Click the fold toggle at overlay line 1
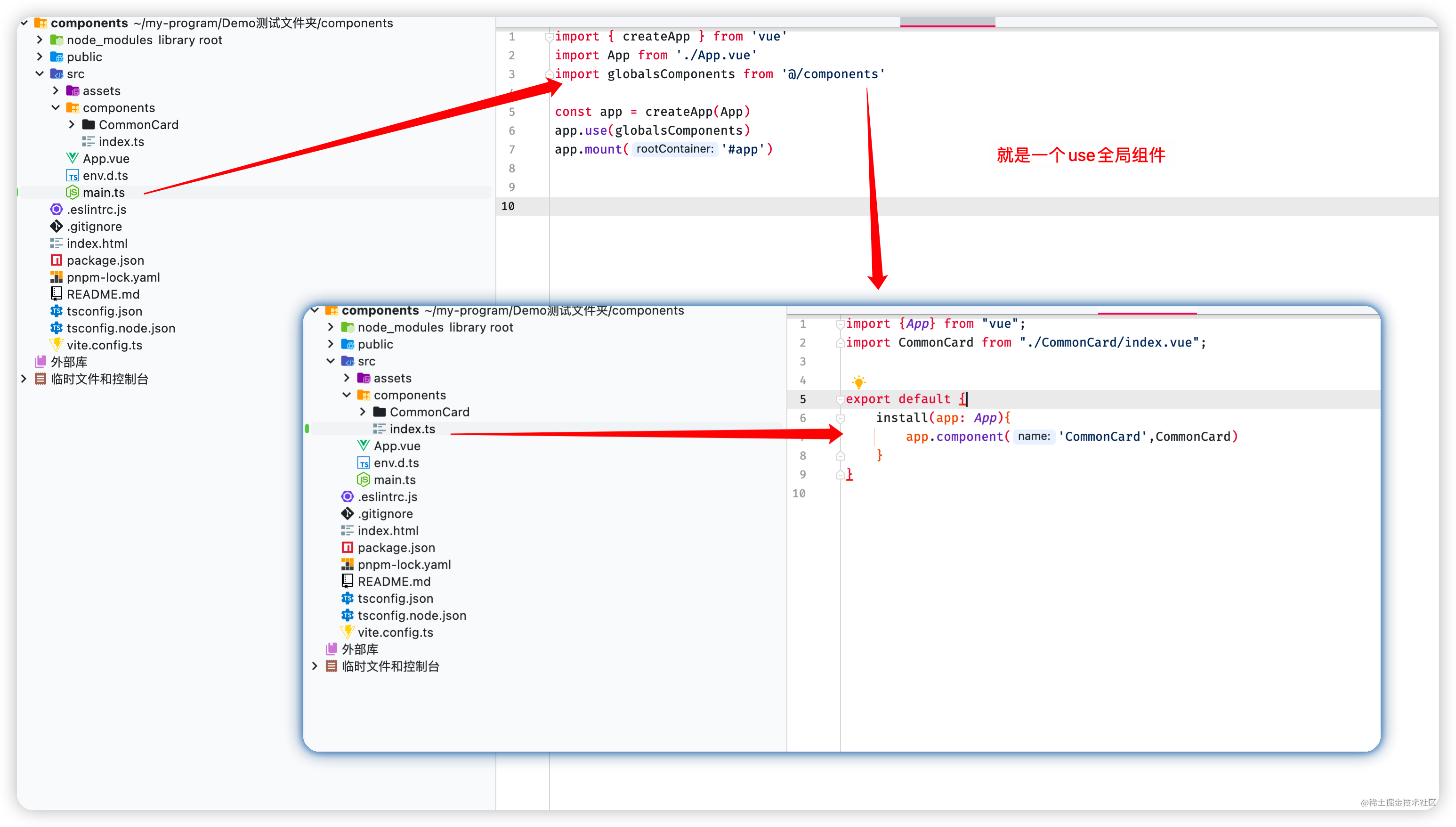The height and width of the screenshot is (827, 1456). (841, 324)
